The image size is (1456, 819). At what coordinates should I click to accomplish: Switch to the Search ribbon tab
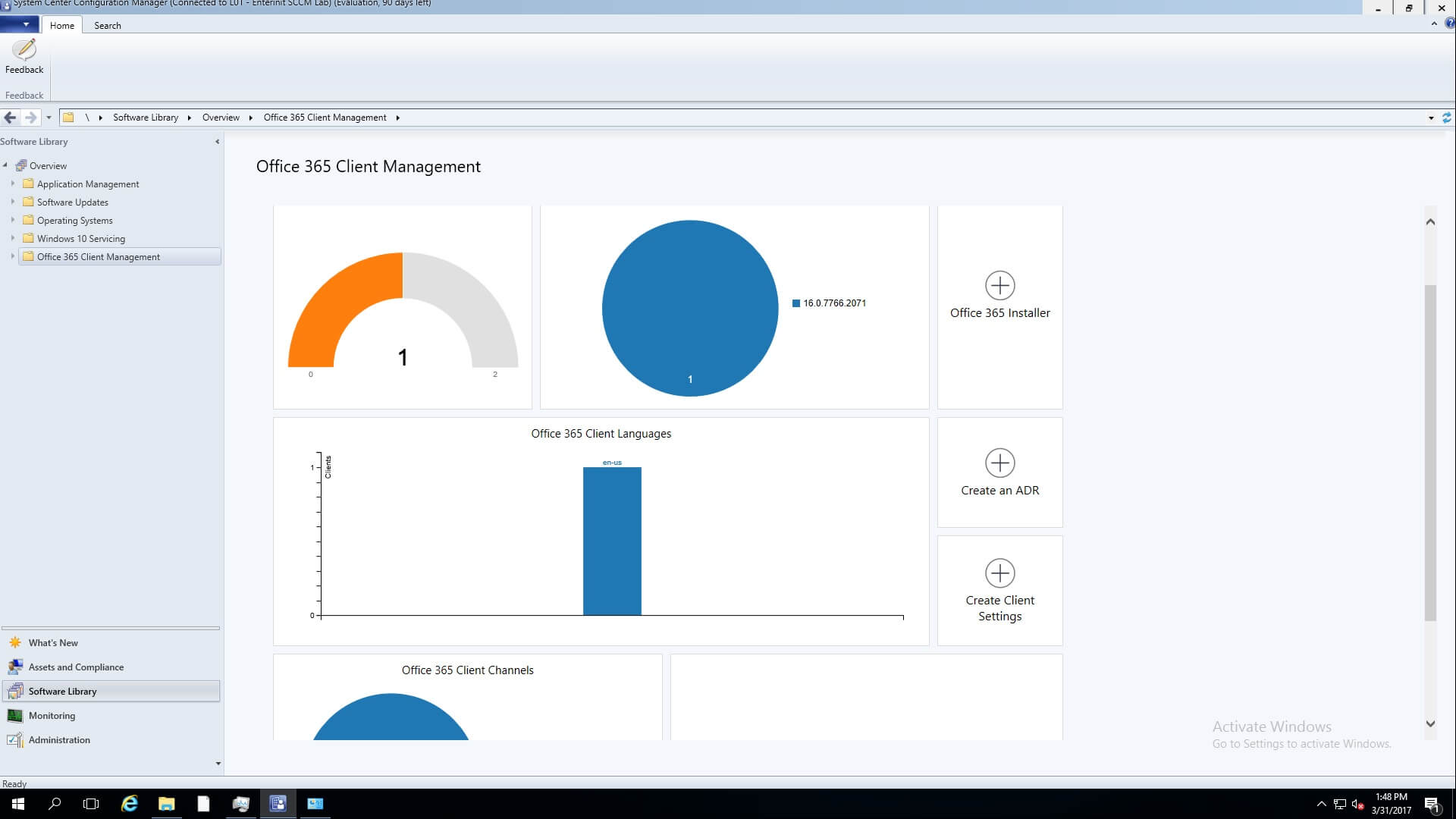(x=107, y=25)
